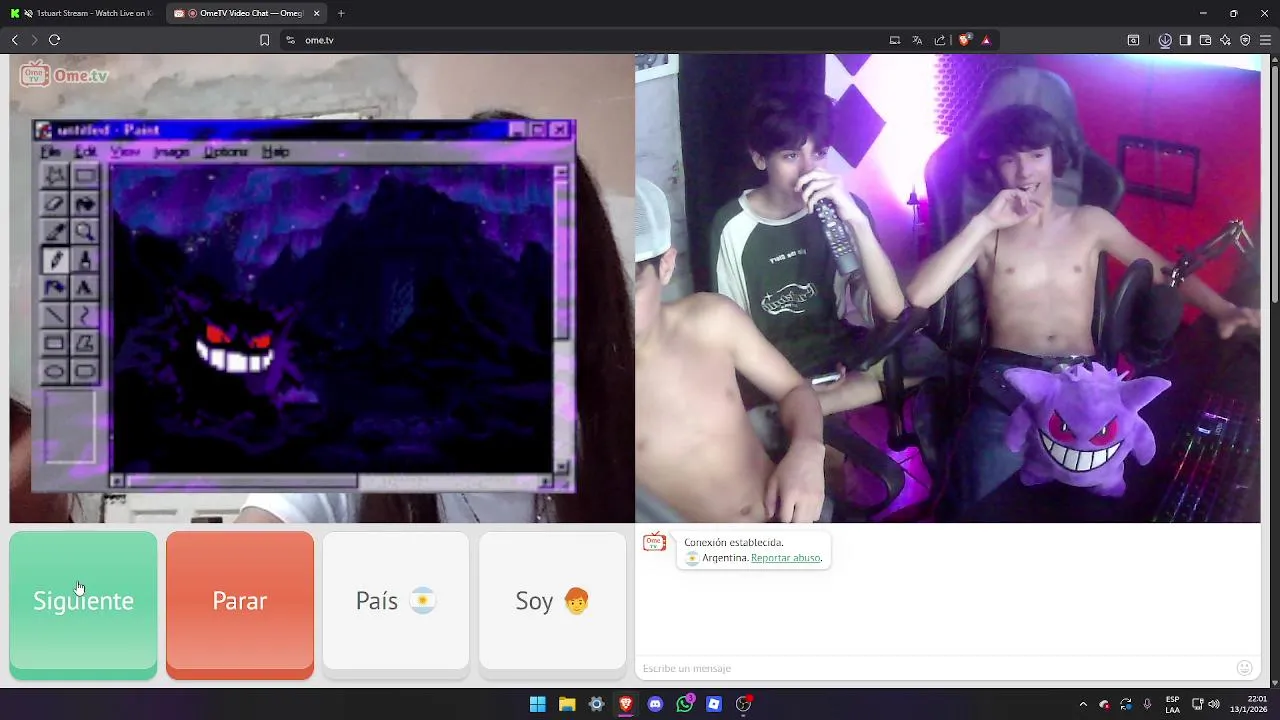Click the red Parar button

pos(240,605)
